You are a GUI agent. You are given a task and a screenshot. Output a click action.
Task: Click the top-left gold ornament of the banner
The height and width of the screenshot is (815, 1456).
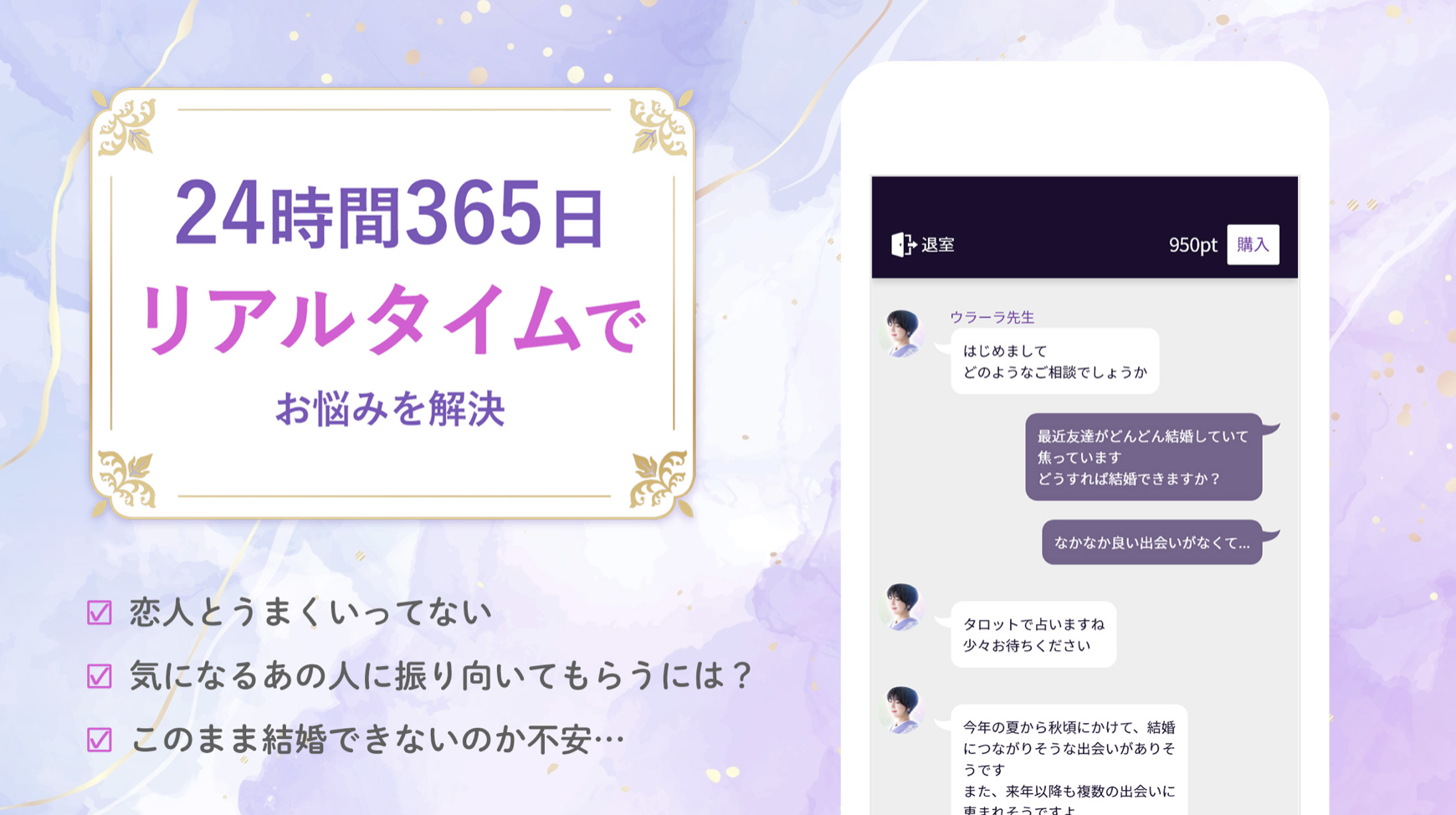tap(126, 126)
